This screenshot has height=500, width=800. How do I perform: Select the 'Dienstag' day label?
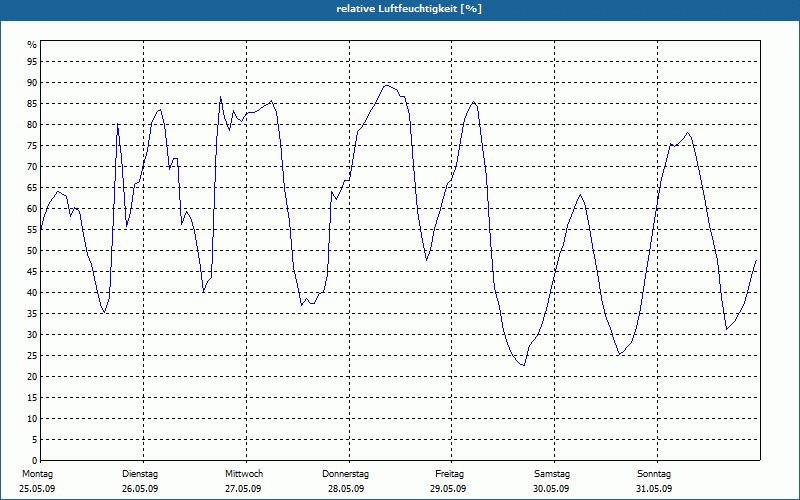coord(140,474)
